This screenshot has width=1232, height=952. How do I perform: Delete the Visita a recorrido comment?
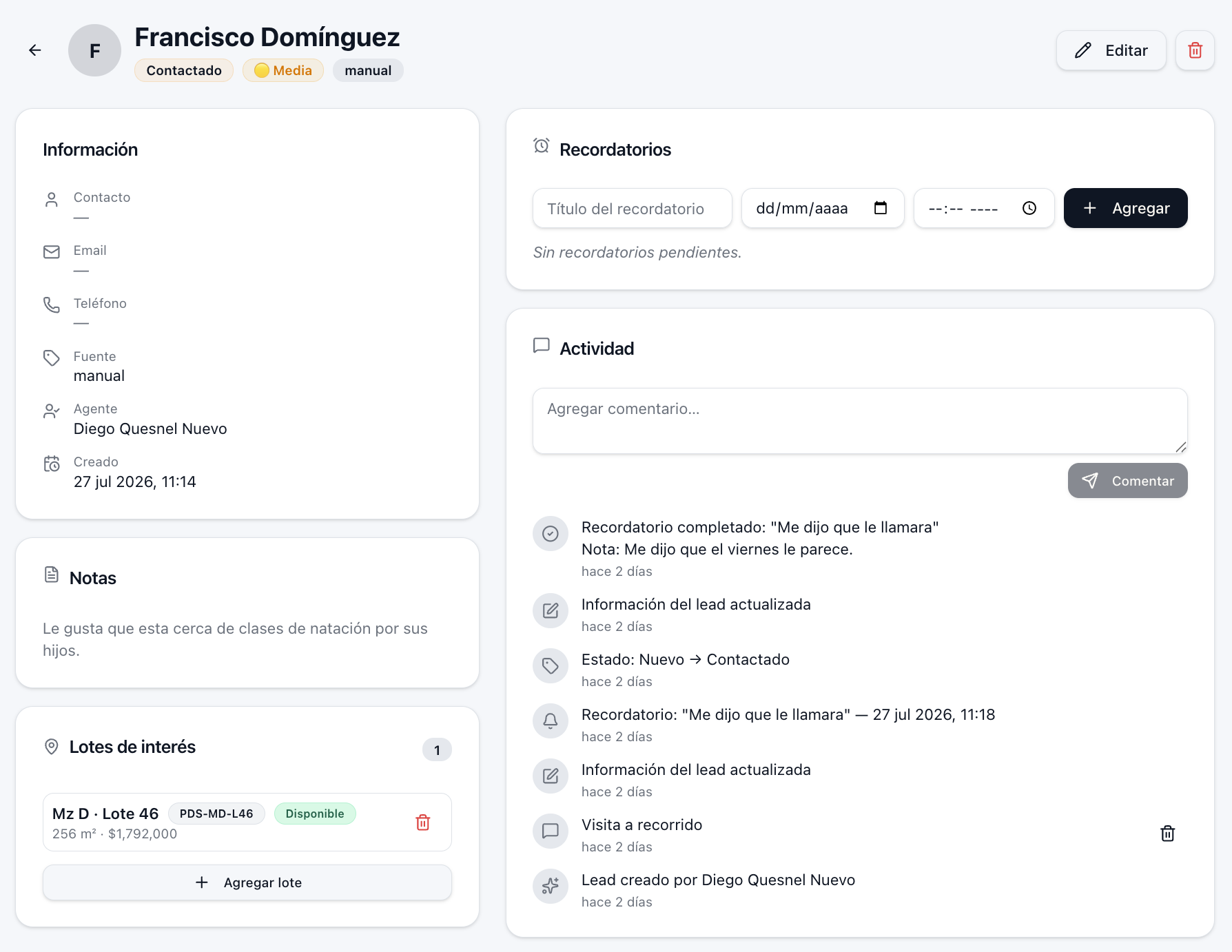1167,834
